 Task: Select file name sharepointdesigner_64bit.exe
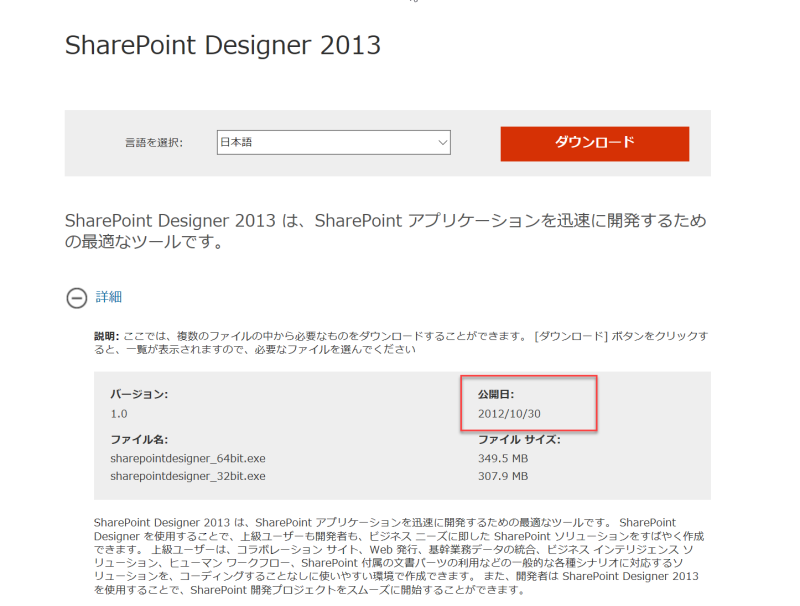coord(188,458)
